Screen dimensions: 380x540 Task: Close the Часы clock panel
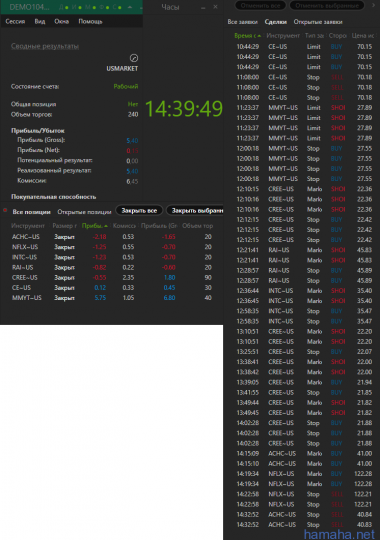point(215,7)
